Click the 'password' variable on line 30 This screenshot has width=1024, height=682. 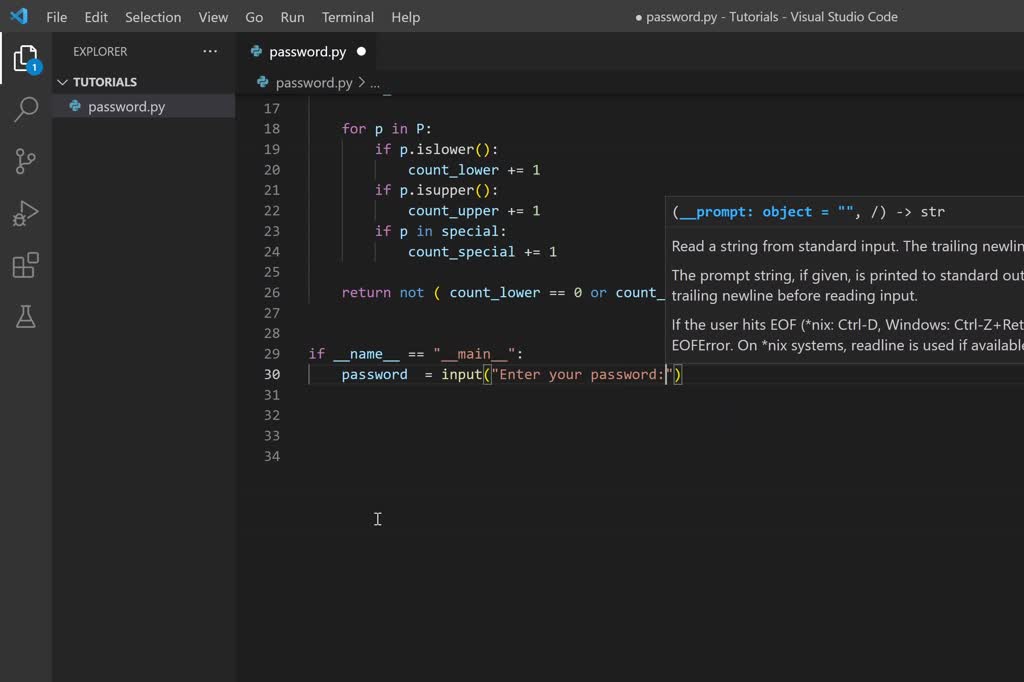[374, 374]
